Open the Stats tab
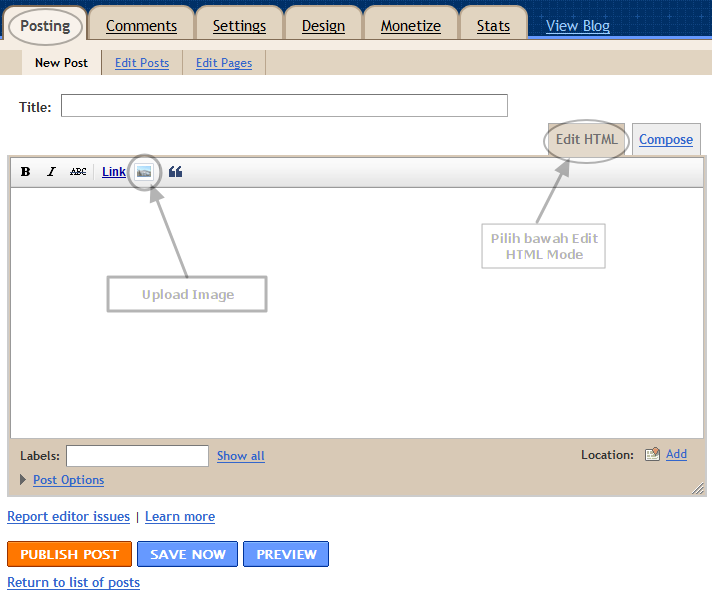This screenshot has height=595, width=712. 493,26
